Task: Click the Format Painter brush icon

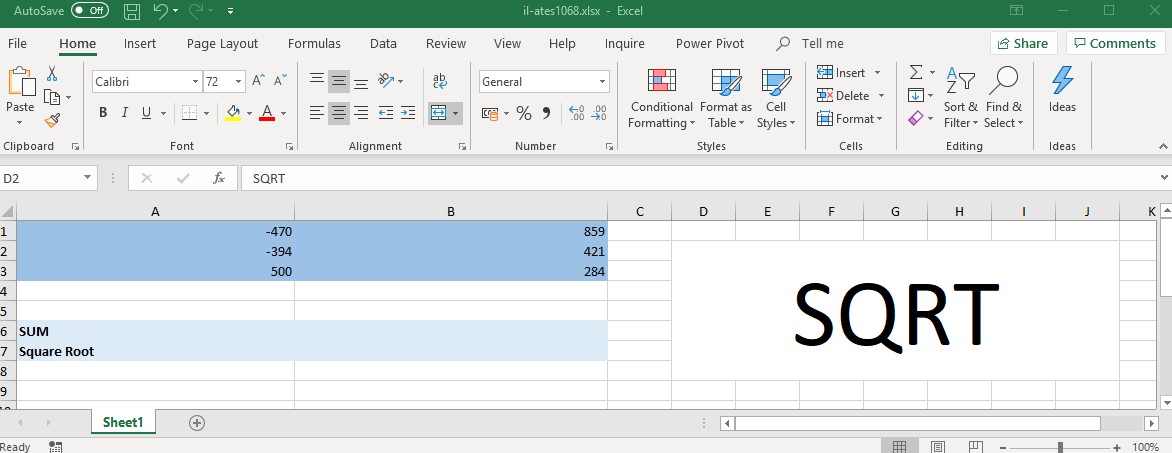Action: click(x=52, y=120)
